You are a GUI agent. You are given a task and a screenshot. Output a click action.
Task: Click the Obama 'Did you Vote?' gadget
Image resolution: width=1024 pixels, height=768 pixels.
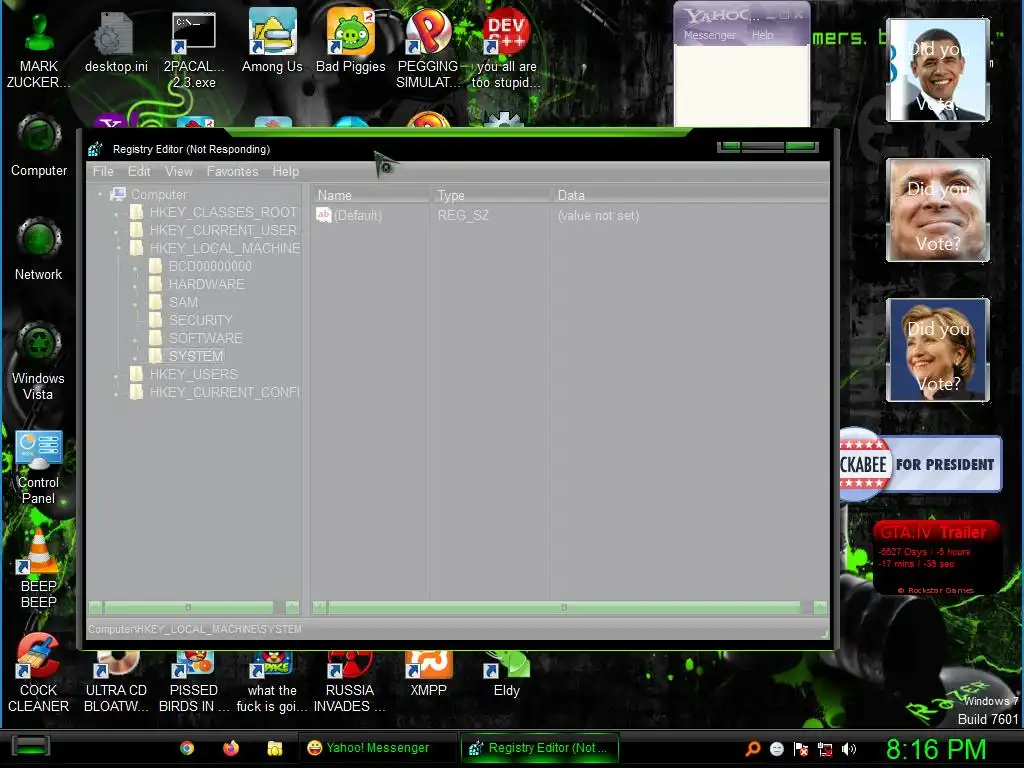point(938,70)
